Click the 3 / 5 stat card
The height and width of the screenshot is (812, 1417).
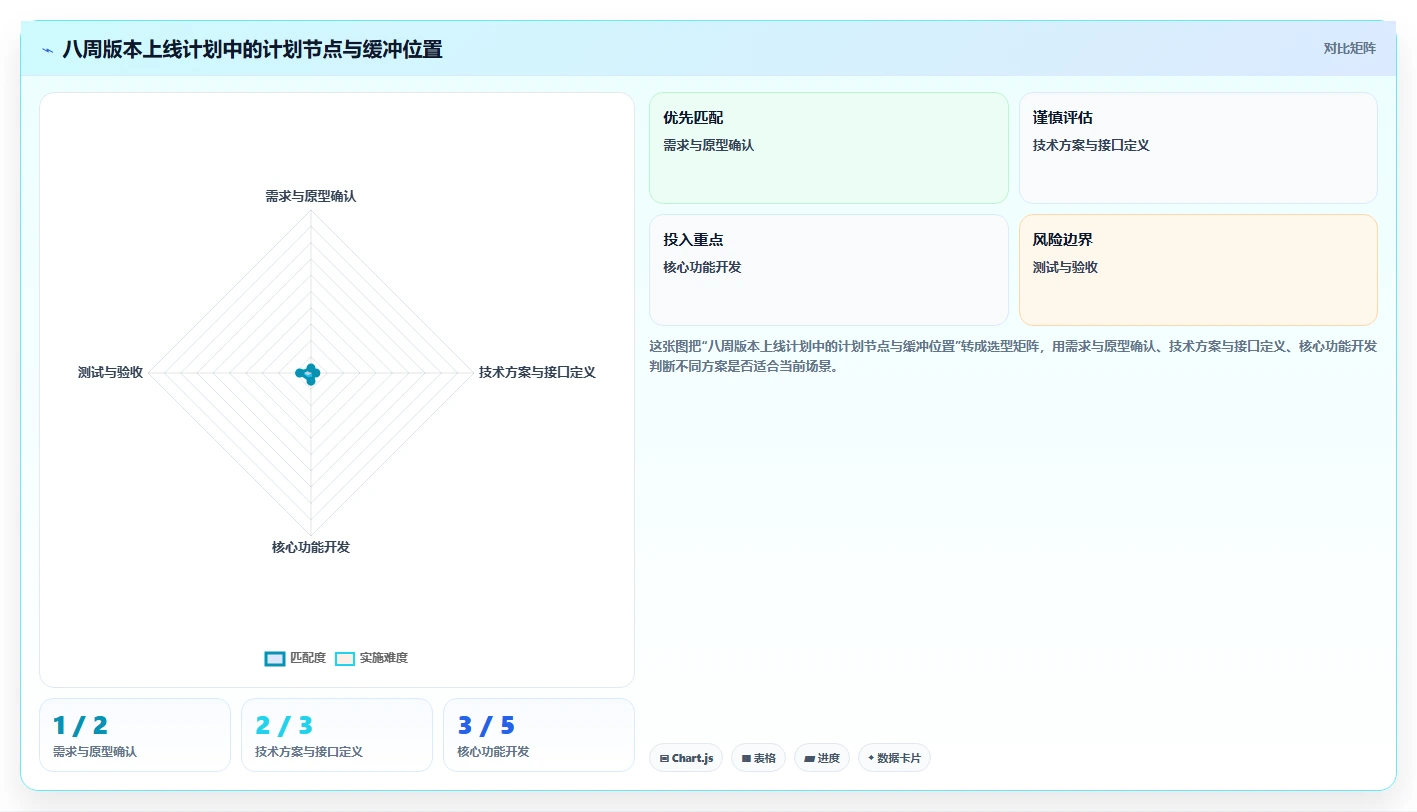[x=539, y=735]
